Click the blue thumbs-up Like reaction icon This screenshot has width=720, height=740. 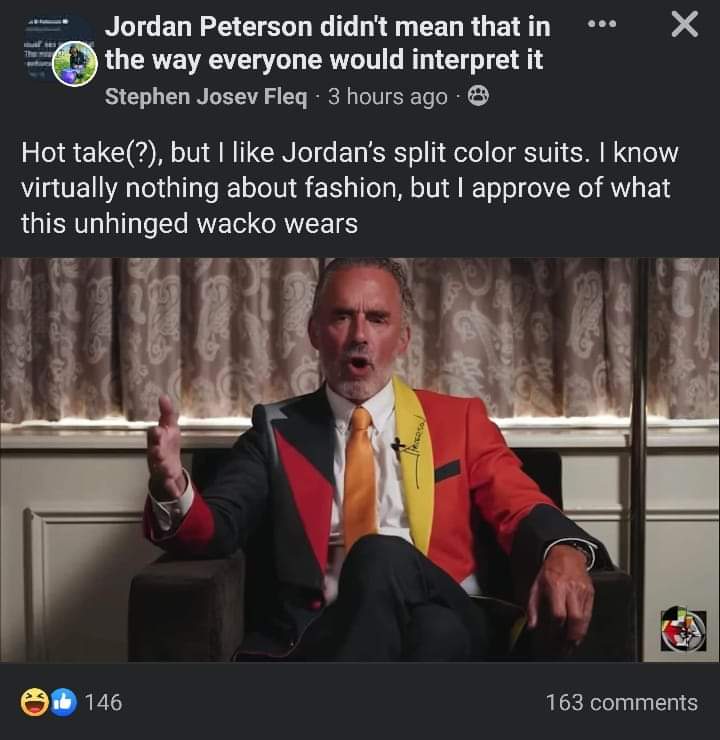point(63,702)
